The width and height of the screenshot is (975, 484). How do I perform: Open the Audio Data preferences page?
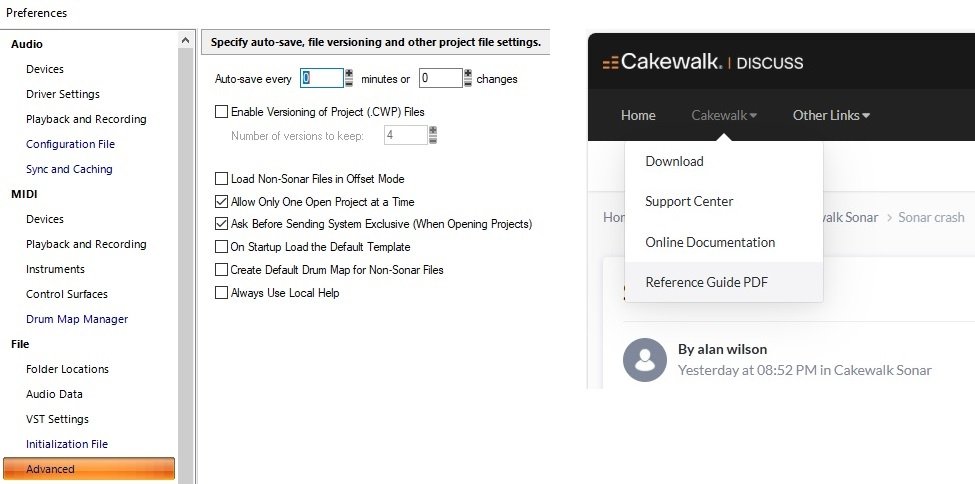[x=54, y=394]
